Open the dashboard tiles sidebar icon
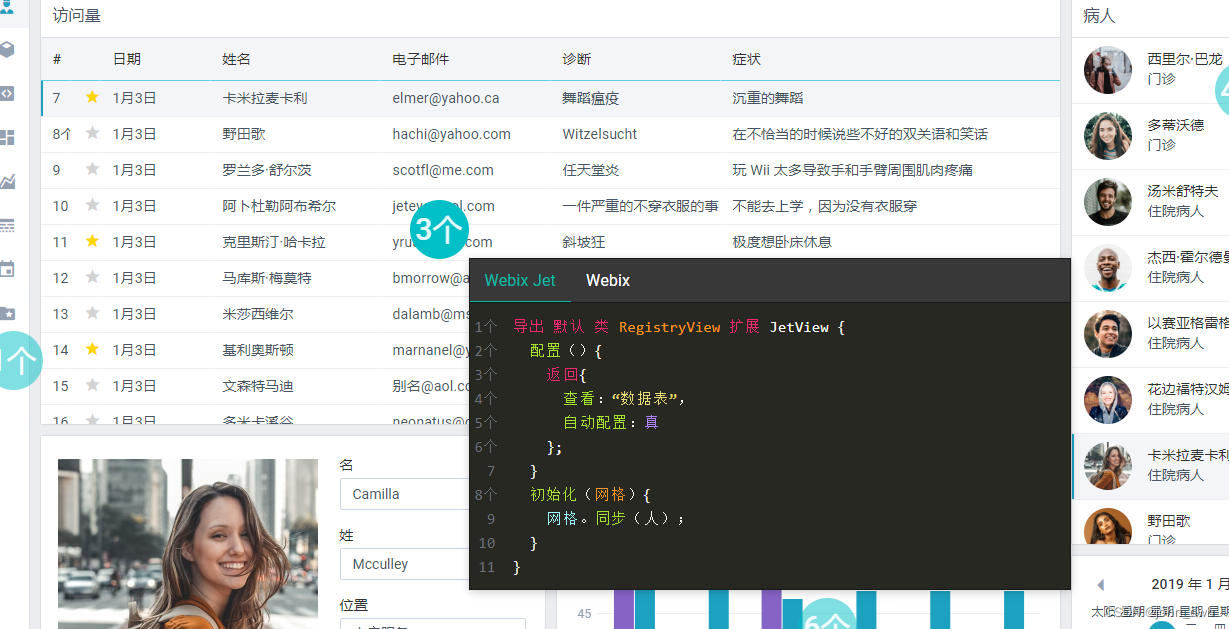Screen dimensions: 1229x629 pos(7,137)
